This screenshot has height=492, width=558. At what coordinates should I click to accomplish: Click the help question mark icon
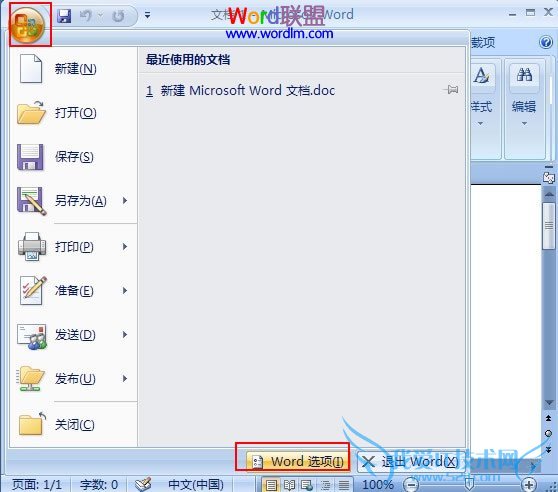tap(546, 42)
